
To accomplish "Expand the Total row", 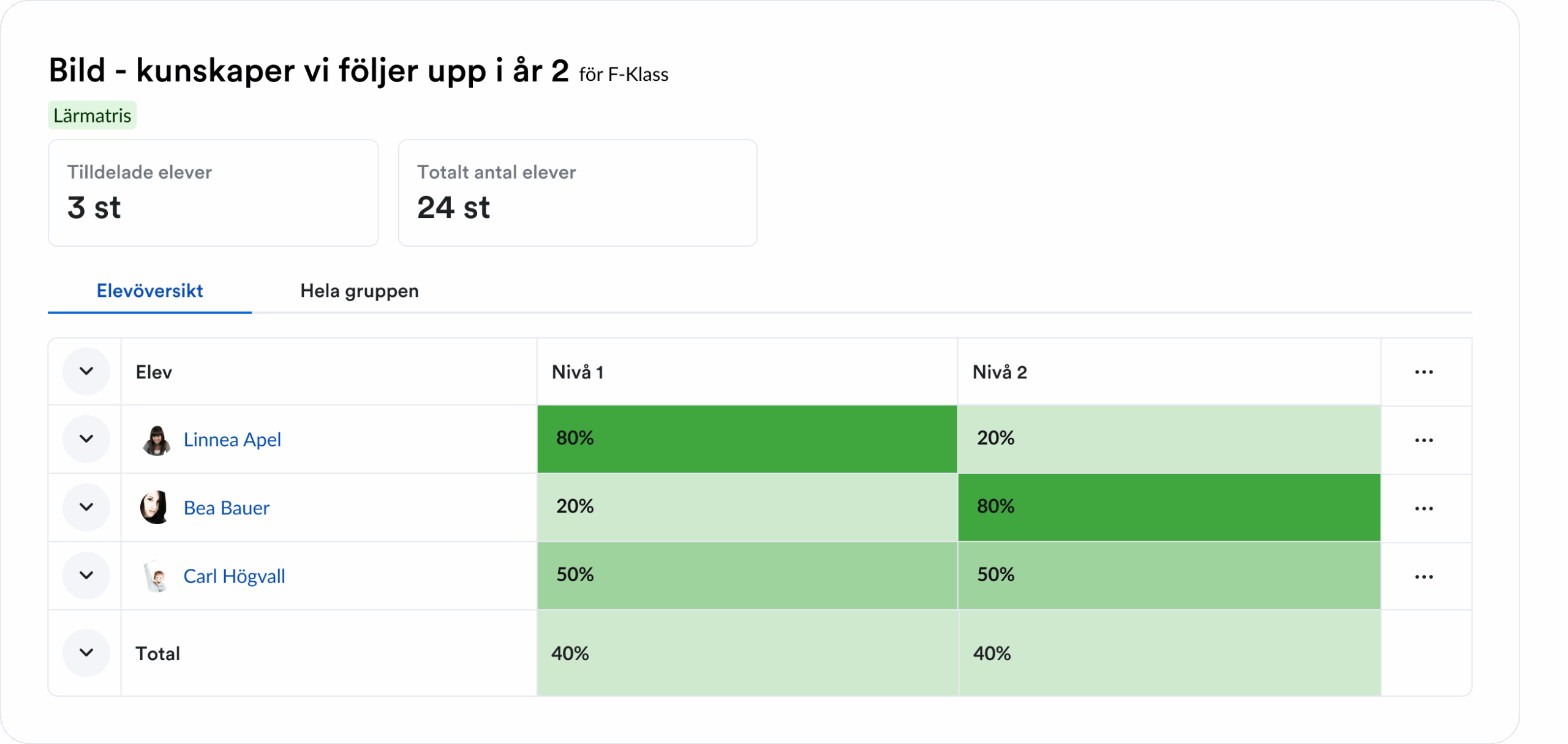I will click(x=86, y=653).
